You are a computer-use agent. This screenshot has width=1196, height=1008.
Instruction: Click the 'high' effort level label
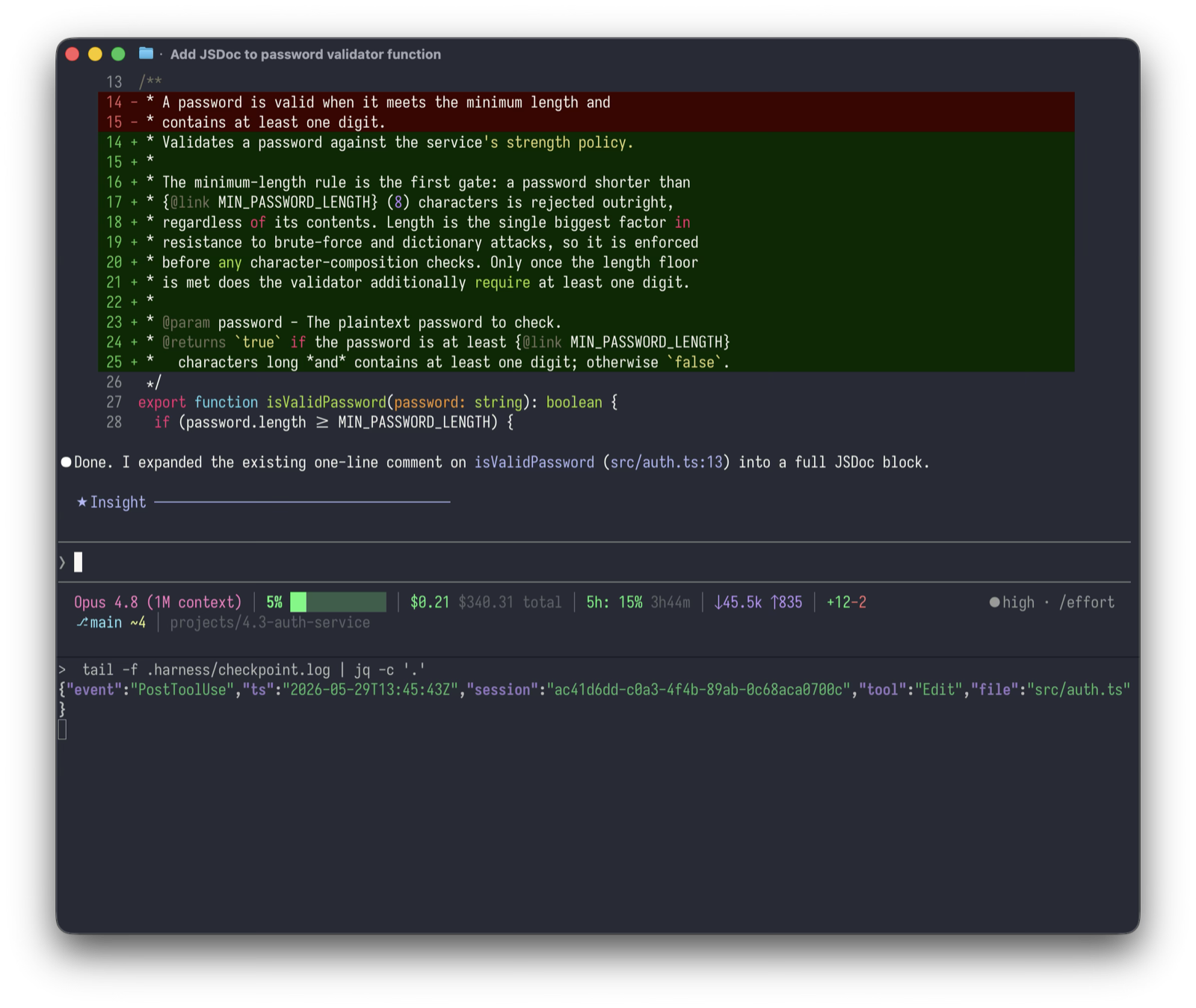(x=1018, y=602)
